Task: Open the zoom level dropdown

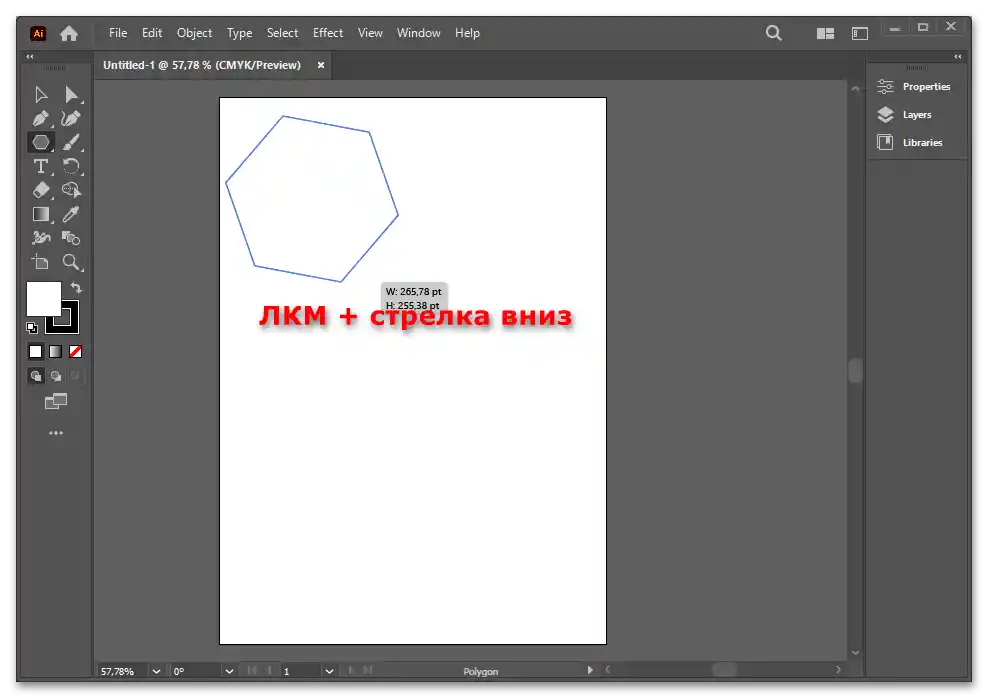Action: [156, 671]
